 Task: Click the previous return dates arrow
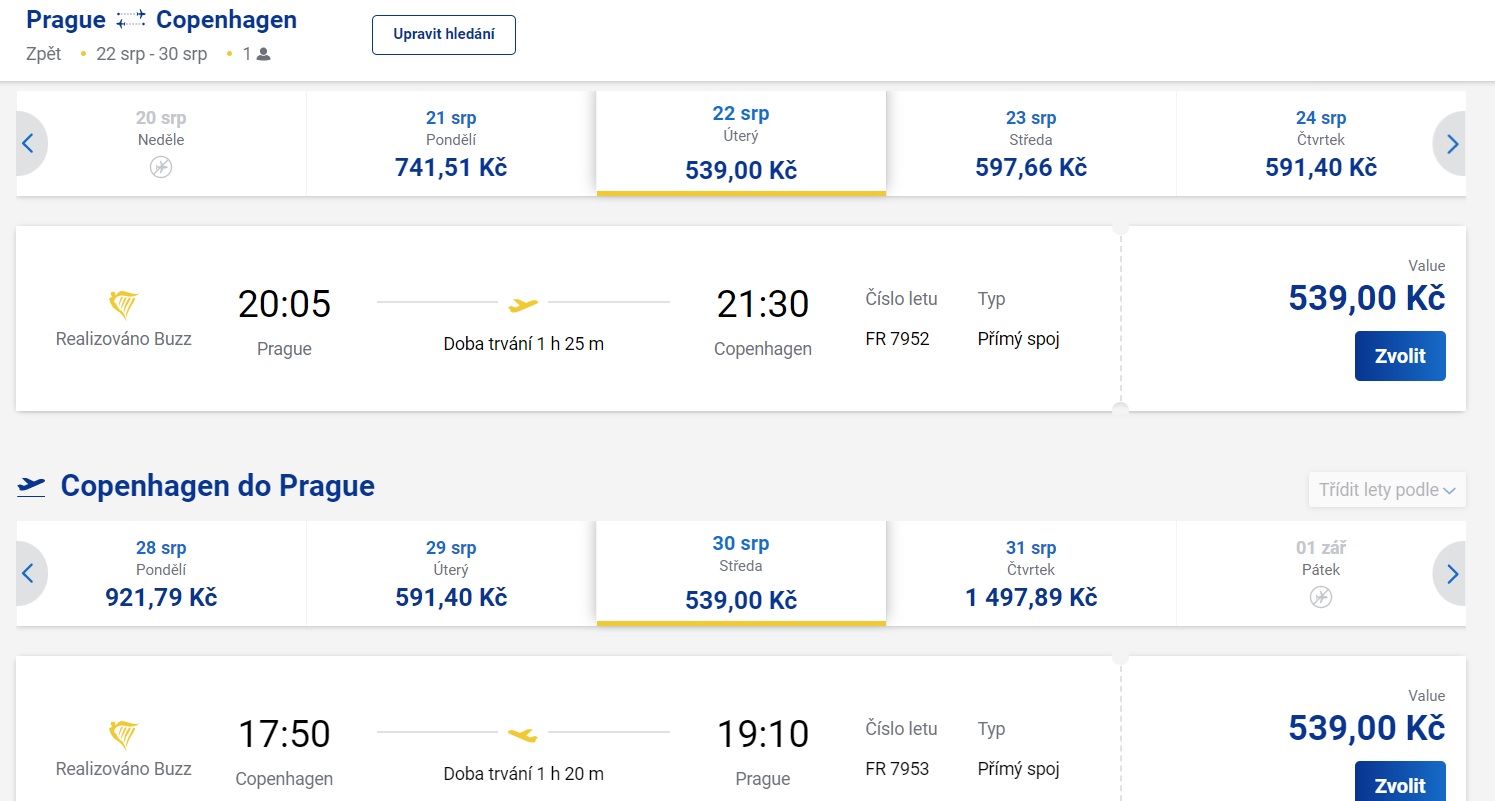pyautogui.click(x=29, y=574)
